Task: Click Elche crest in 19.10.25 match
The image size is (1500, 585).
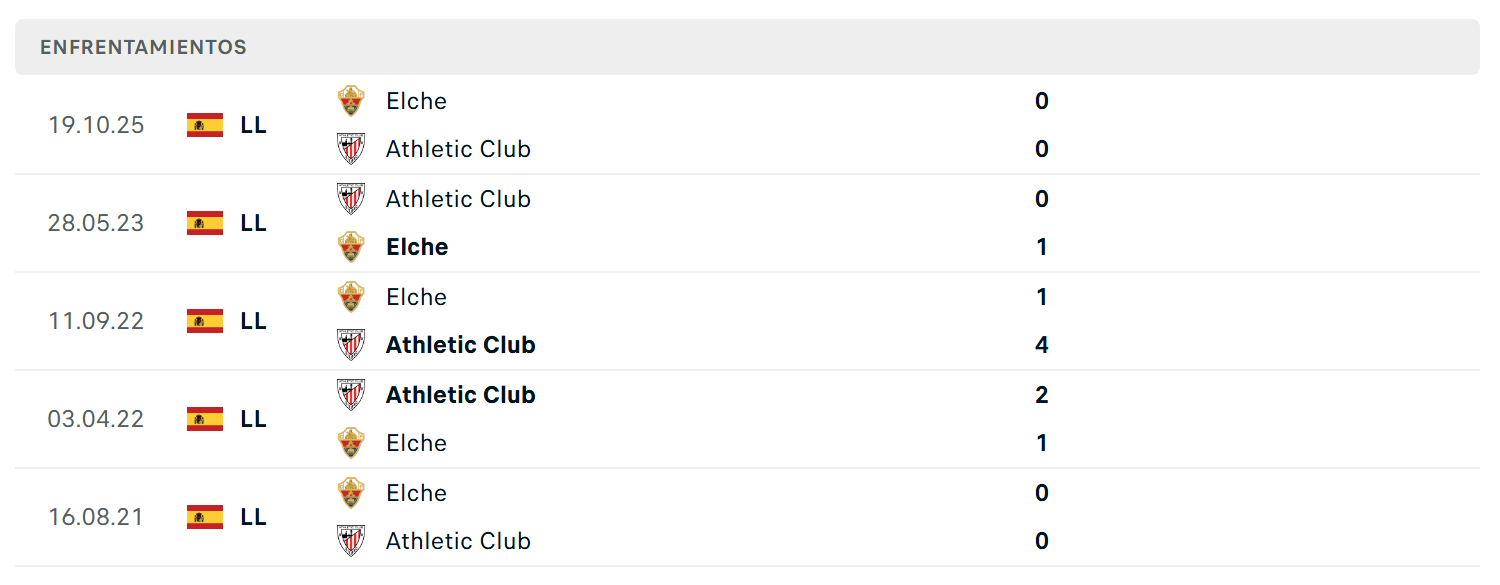Action: click(x=351, y=101)
